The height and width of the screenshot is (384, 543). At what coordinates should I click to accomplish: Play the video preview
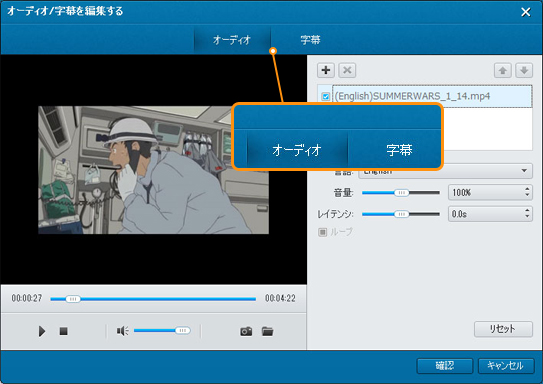point(42,331)
